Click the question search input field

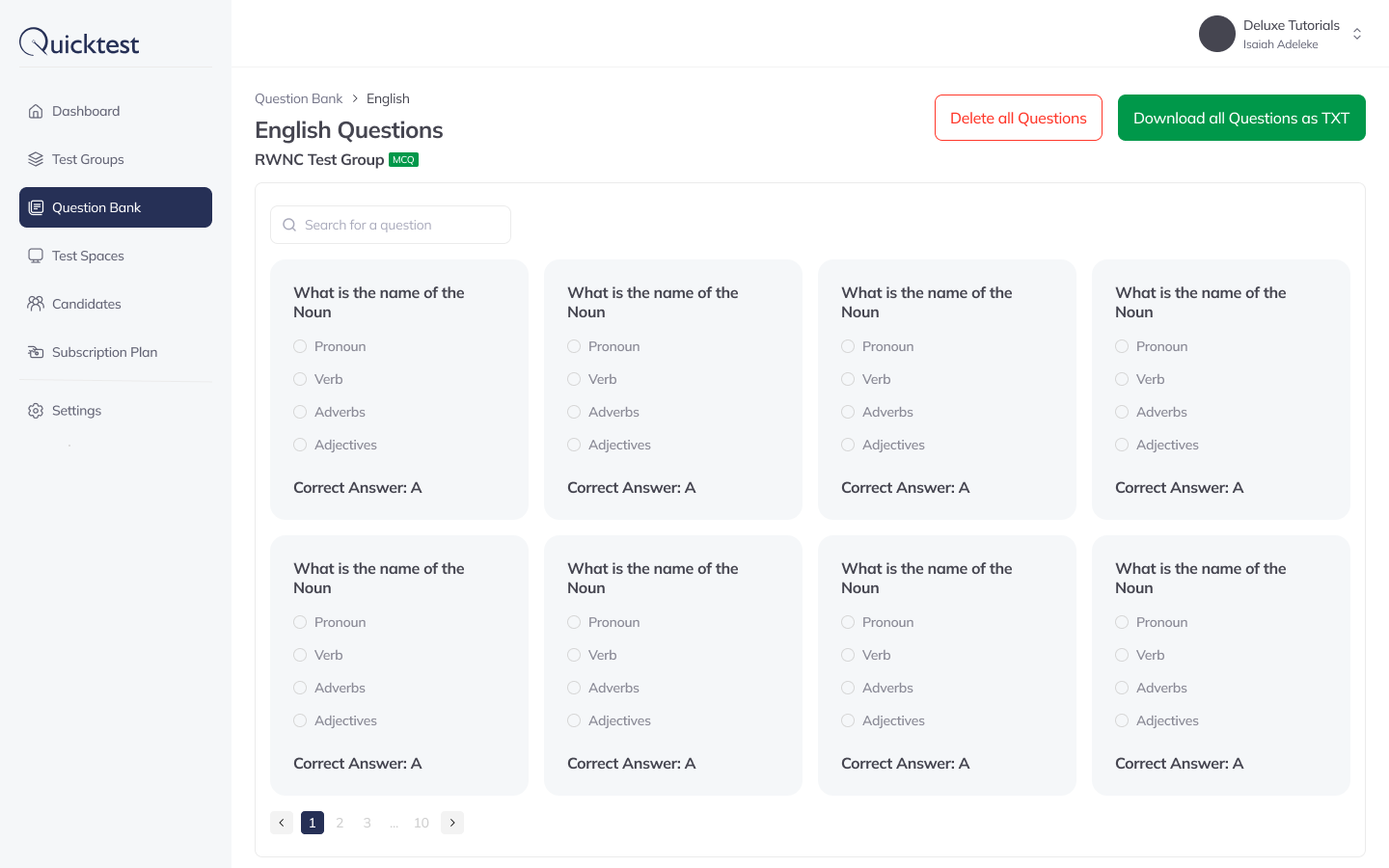395,224
